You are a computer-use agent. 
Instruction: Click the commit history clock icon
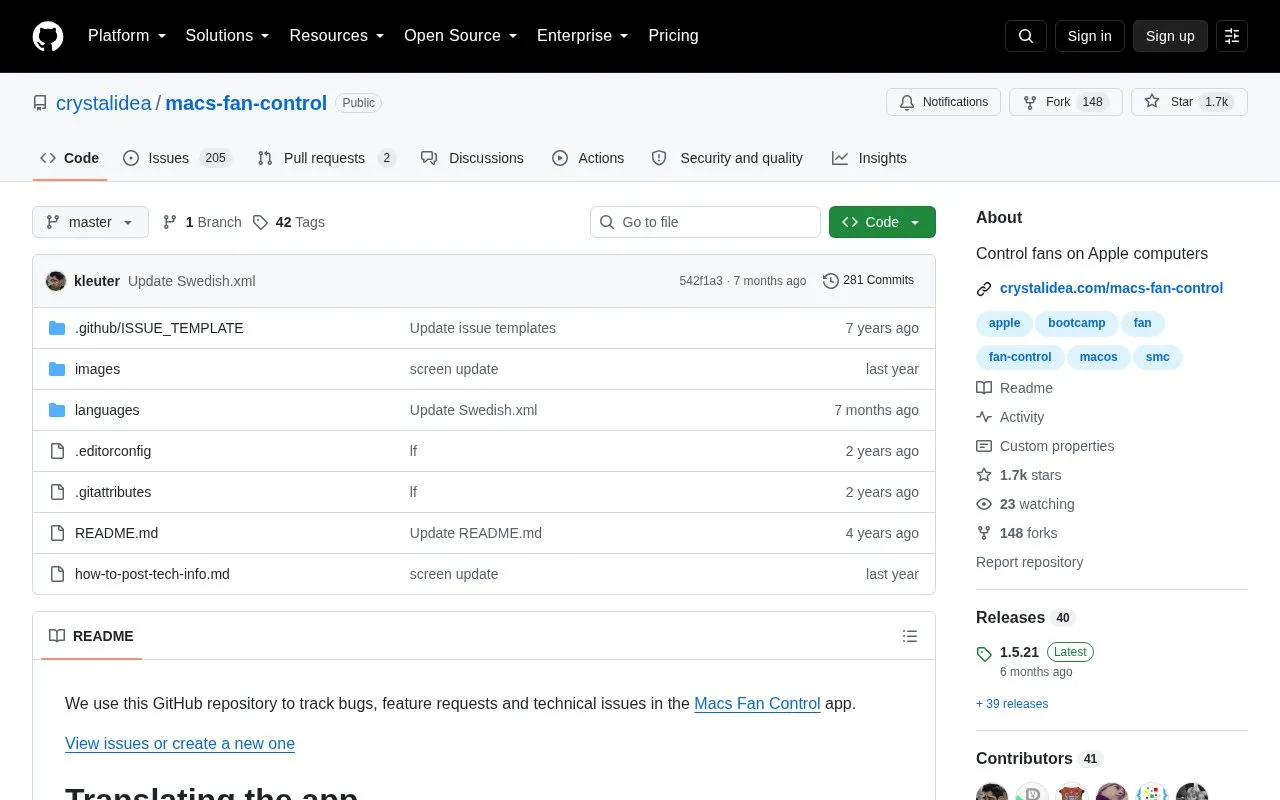831,281
